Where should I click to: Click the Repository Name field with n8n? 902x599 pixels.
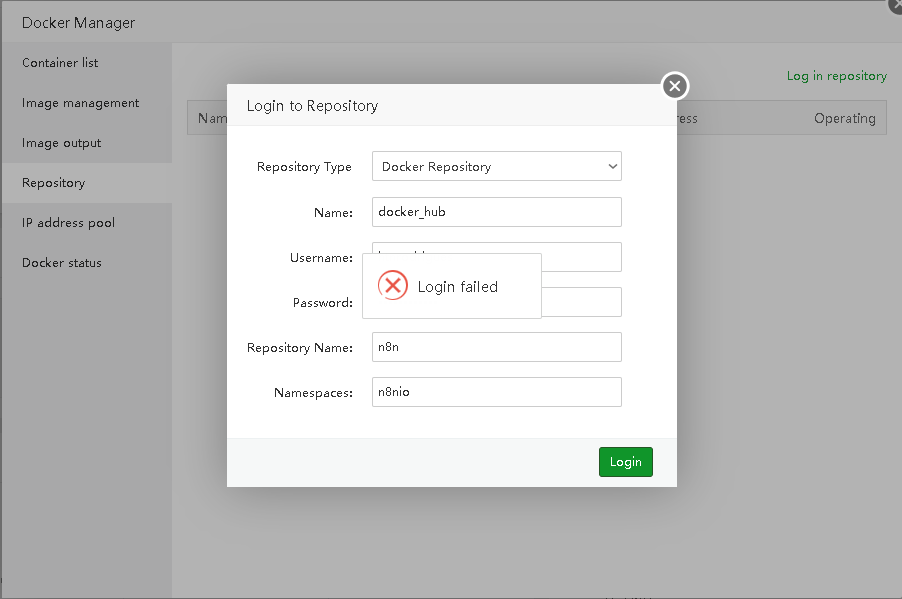pos(496,347)
